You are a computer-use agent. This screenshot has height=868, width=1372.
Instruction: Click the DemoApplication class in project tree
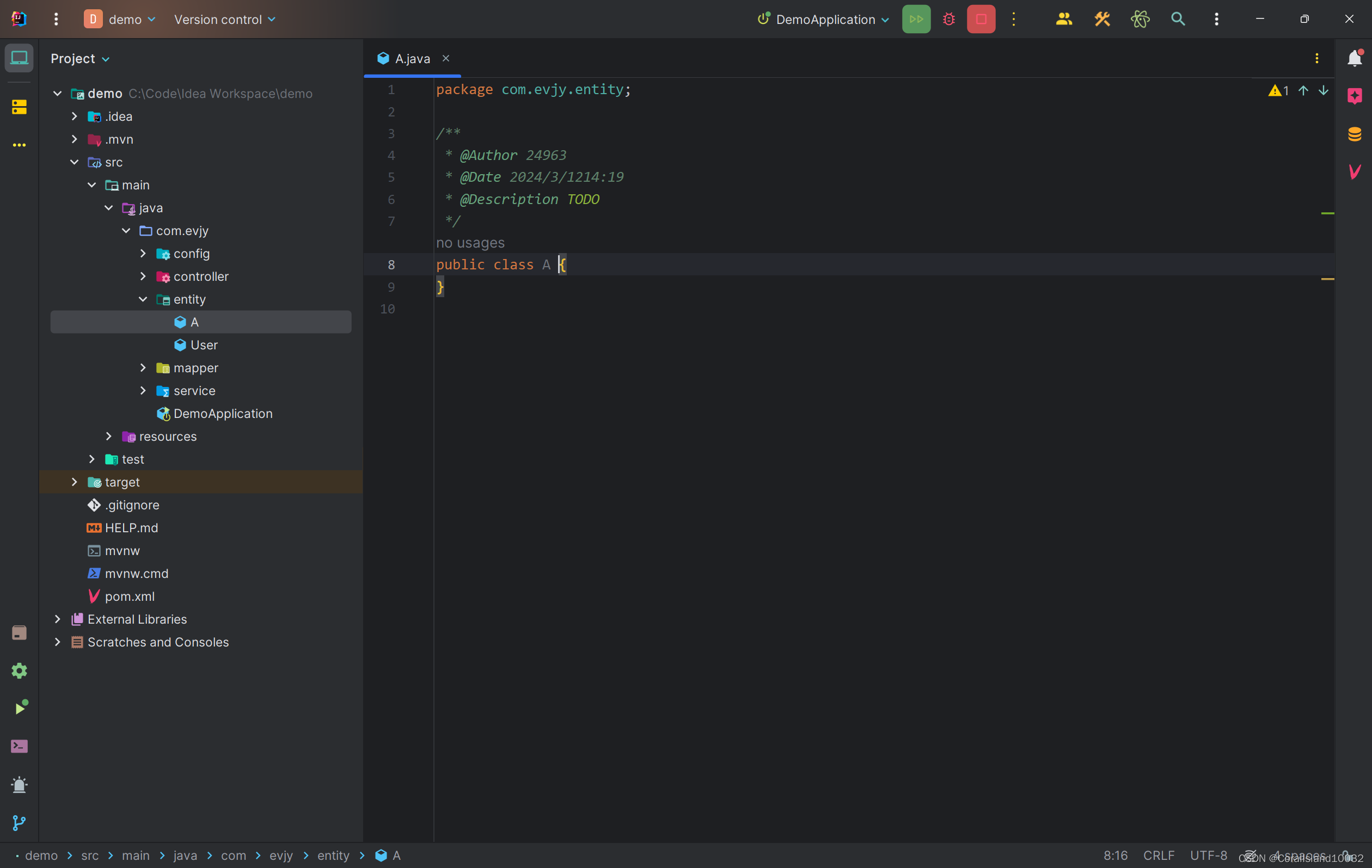[223, 413]
